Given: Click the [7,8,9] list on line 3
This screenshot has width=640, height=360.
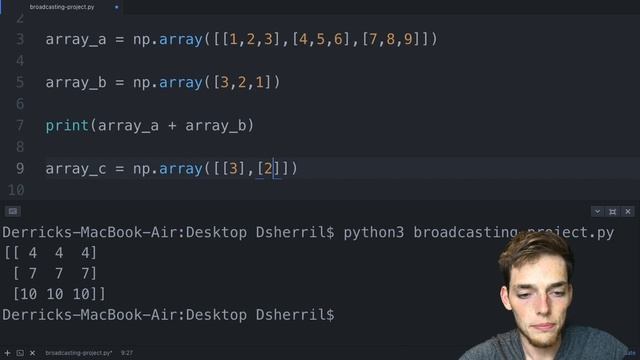Looking at the screenshot, I should (x=391, y=39).
